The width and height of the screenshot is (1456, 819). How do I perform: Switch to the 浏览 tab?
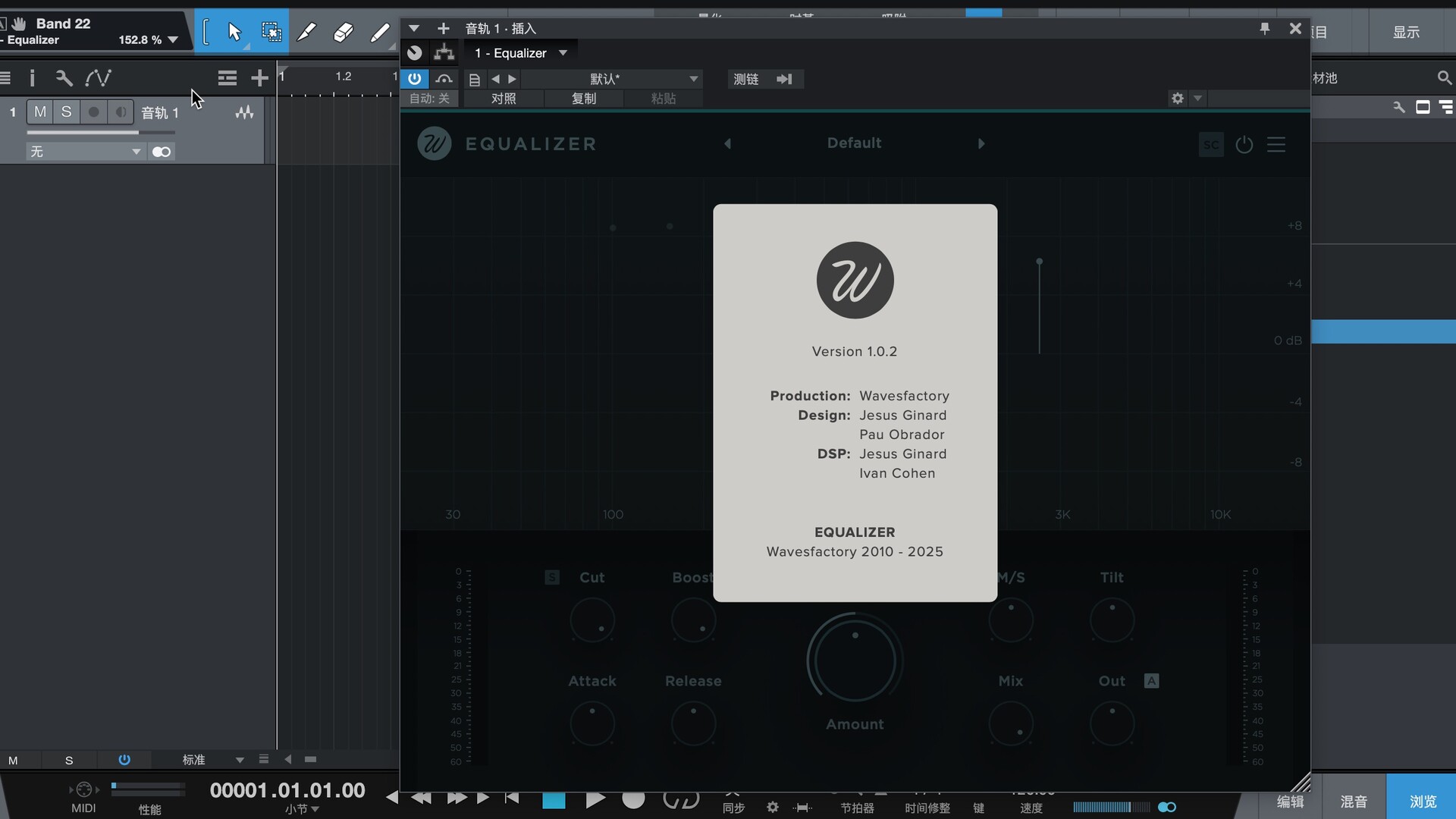1422,801
